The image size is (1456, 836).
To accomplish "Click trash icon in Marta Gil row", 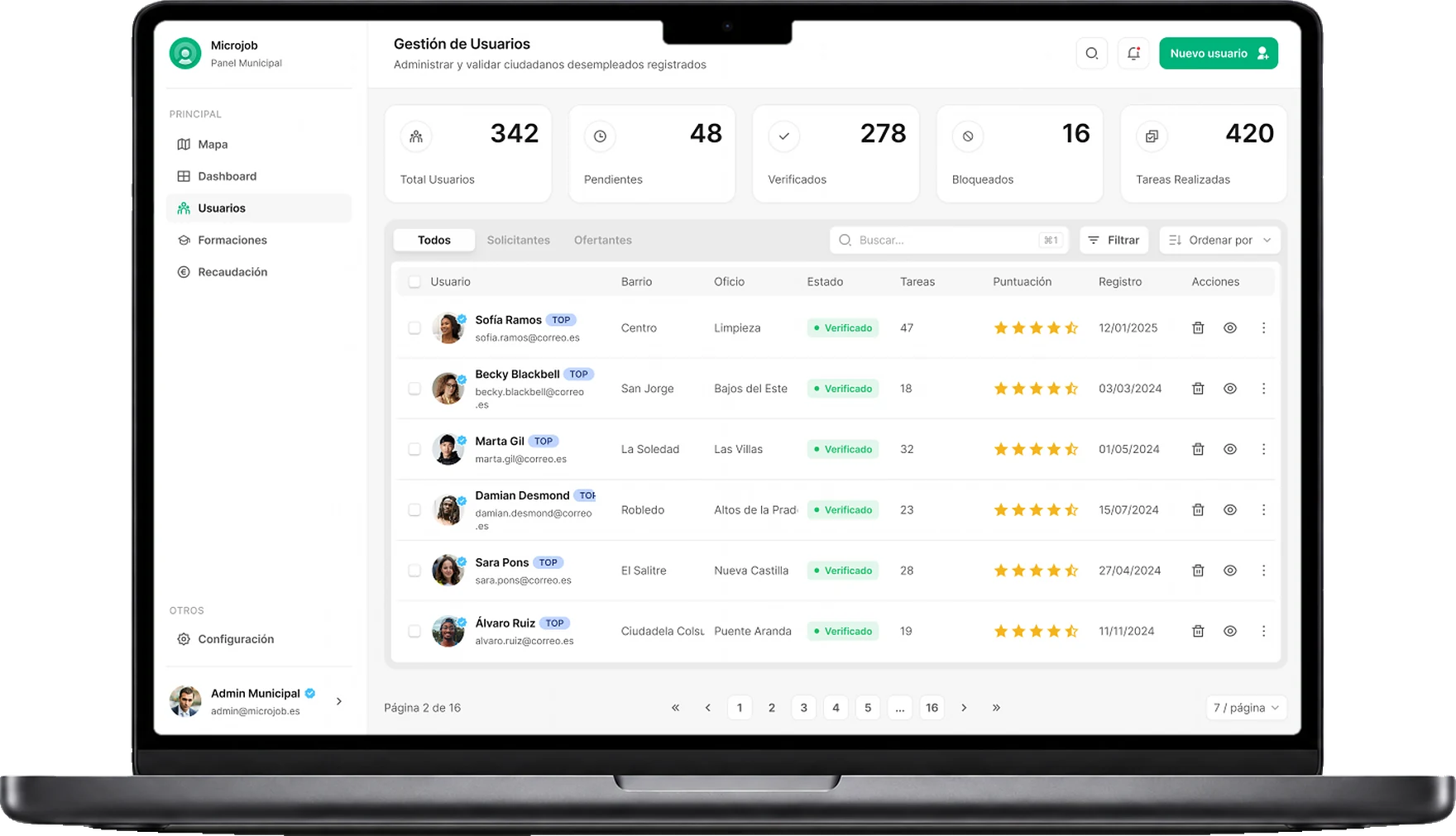I will [x=1198, y=449].
